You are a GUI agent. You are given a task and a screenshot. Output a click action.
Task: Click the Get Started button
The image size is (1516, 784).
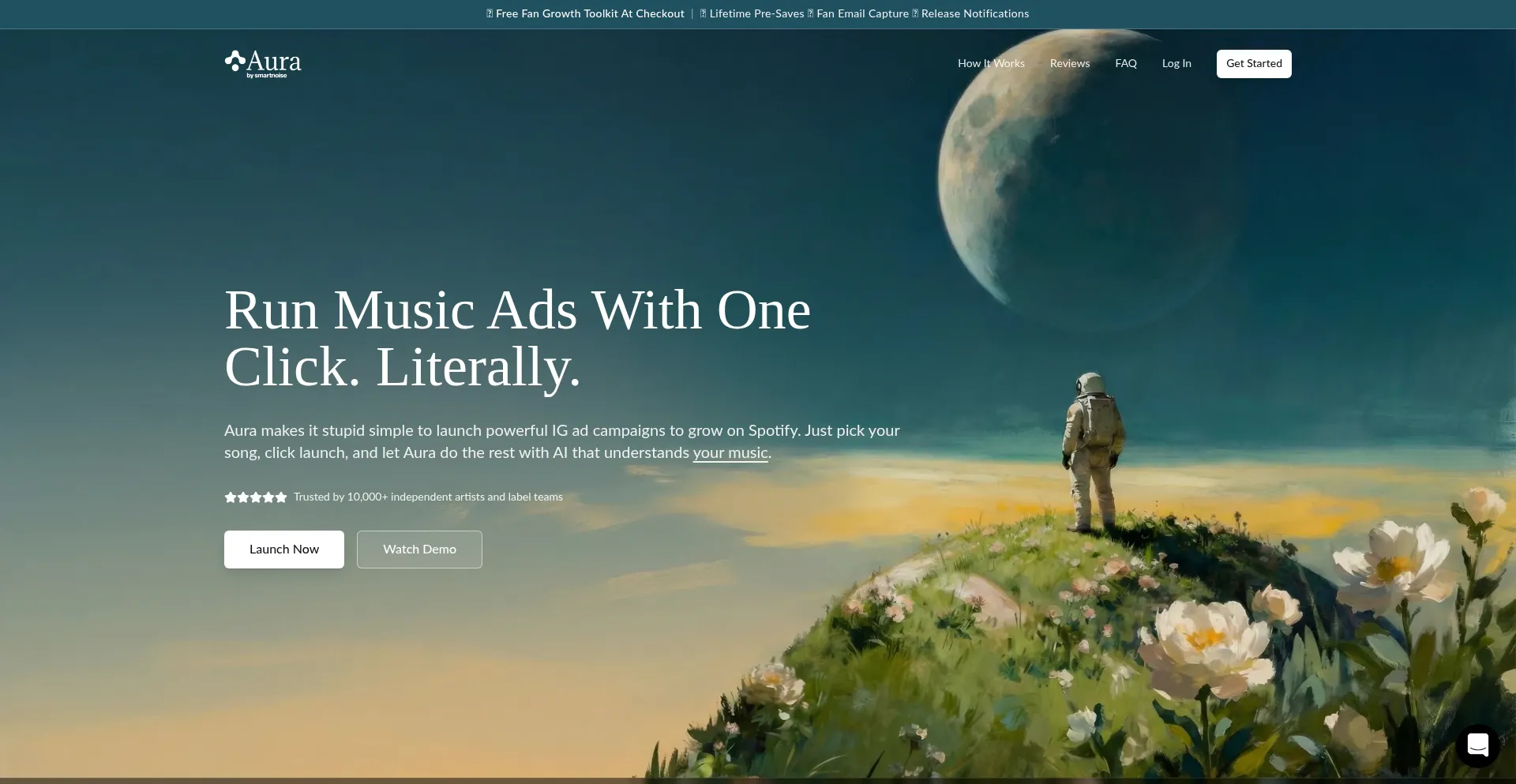pyautogui.click(x=1254, y=64)
